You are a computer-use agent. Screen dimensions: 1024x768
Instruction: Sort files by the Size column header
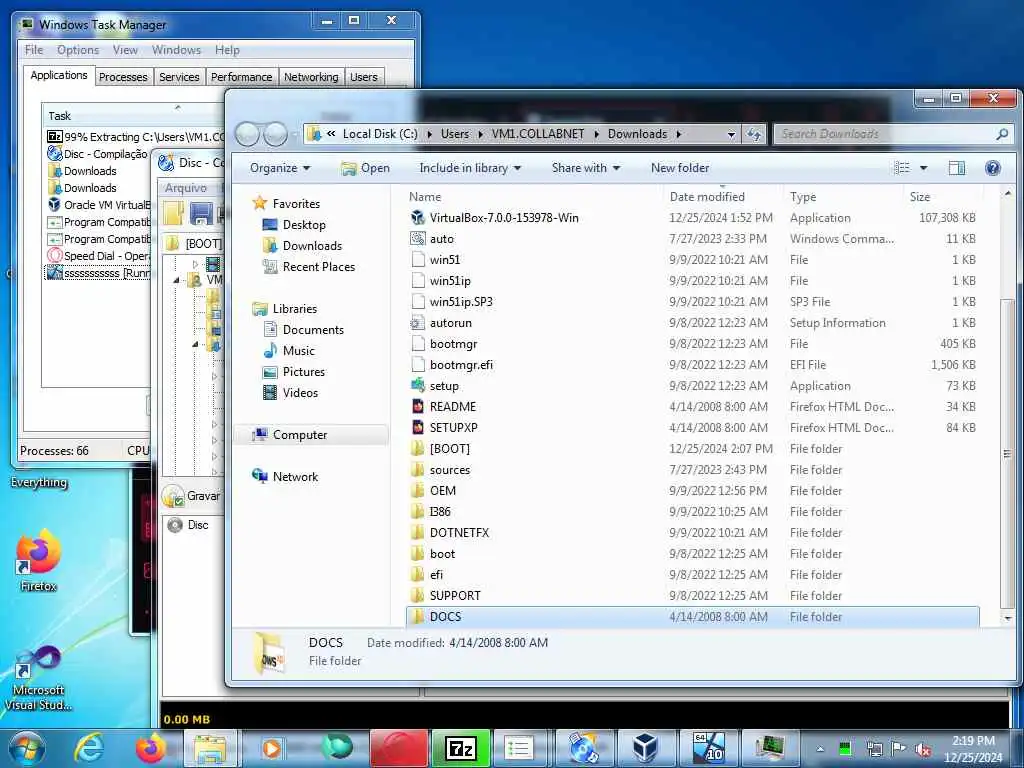920,197
